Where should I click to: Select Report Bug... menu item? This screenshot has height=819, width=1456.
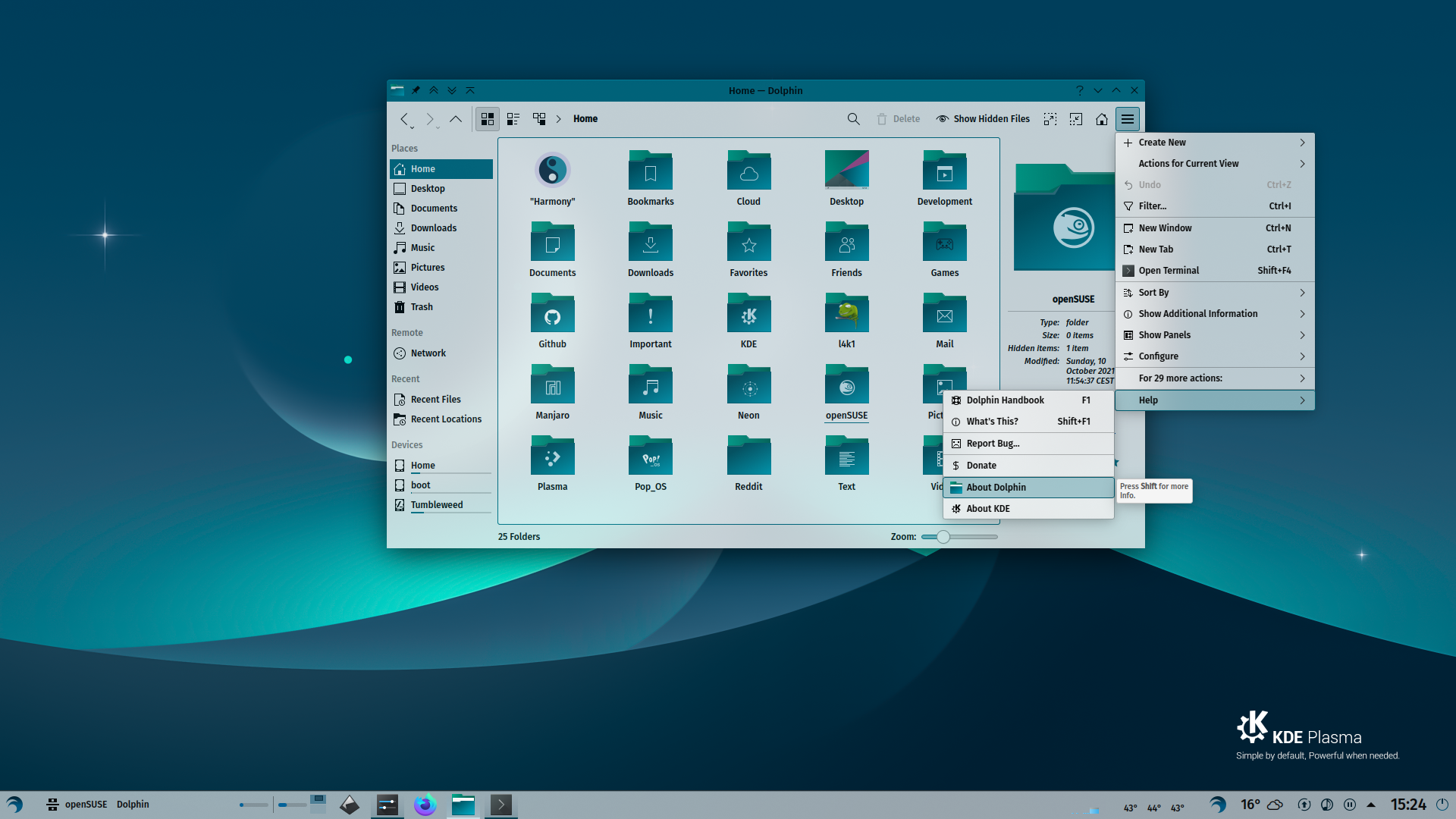(x=1028, y=444)
